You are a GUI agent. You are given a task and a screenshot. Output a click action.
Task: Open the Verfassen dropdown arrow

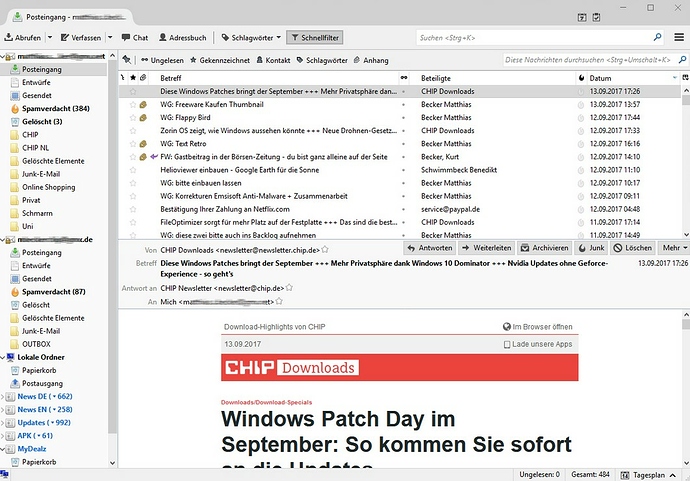coord(110,38)
